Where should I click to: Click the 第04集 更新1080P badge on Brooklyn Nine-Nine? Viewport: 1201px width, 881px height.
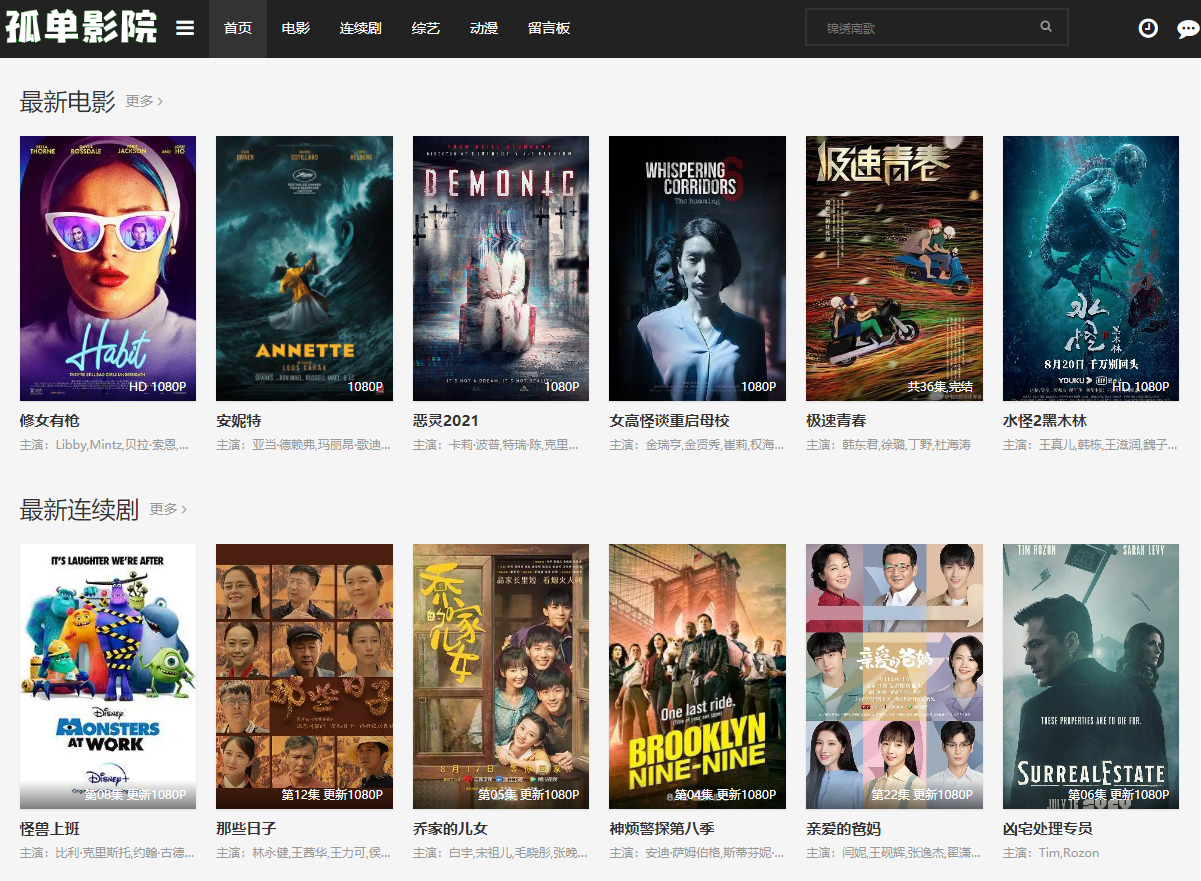pos(725,795)
